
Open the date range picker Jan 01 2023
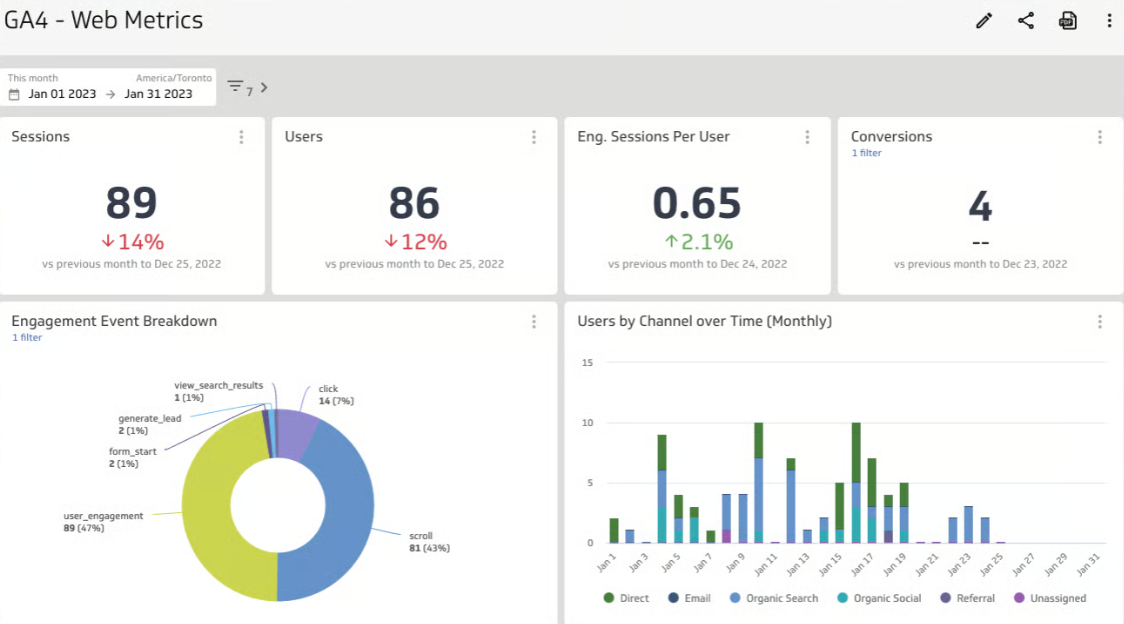62,94
